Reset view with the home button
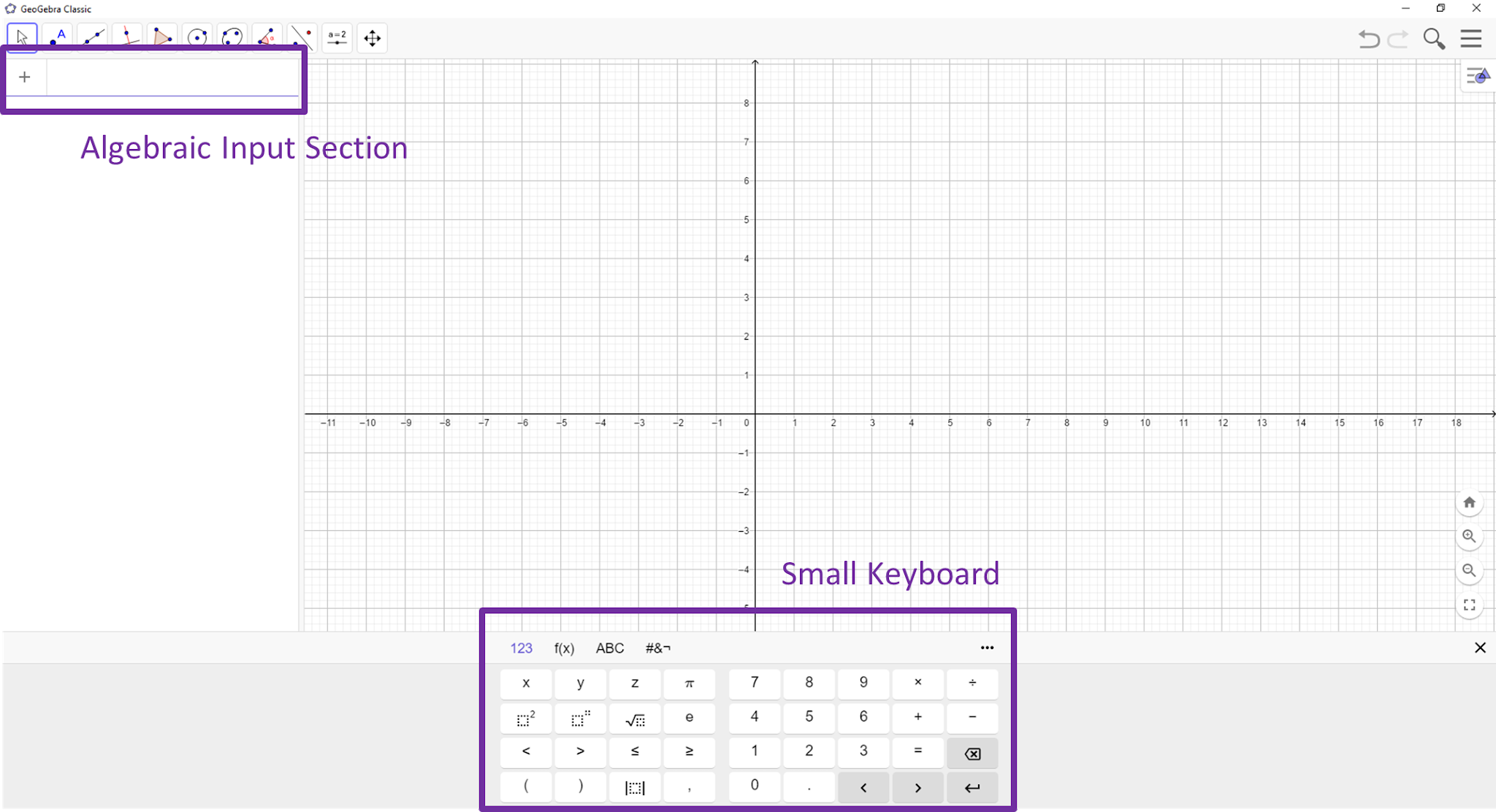 click(1469, 502)
